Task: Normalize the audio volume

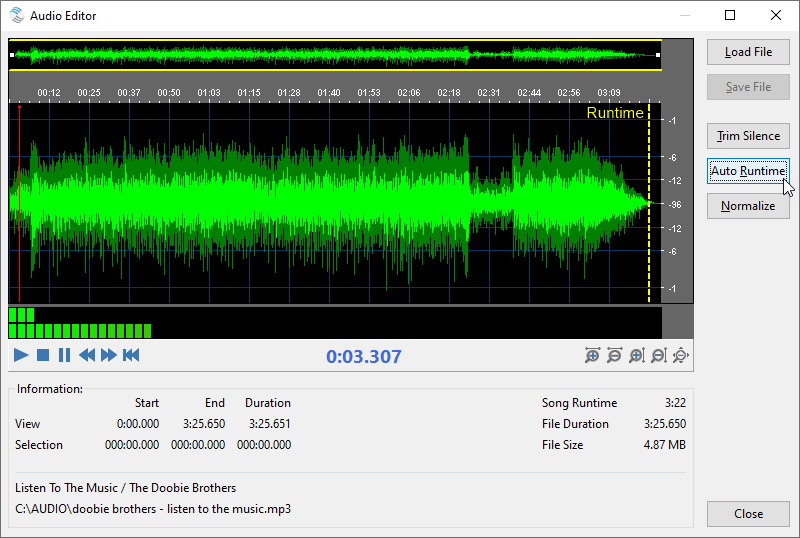Action: 748,206
